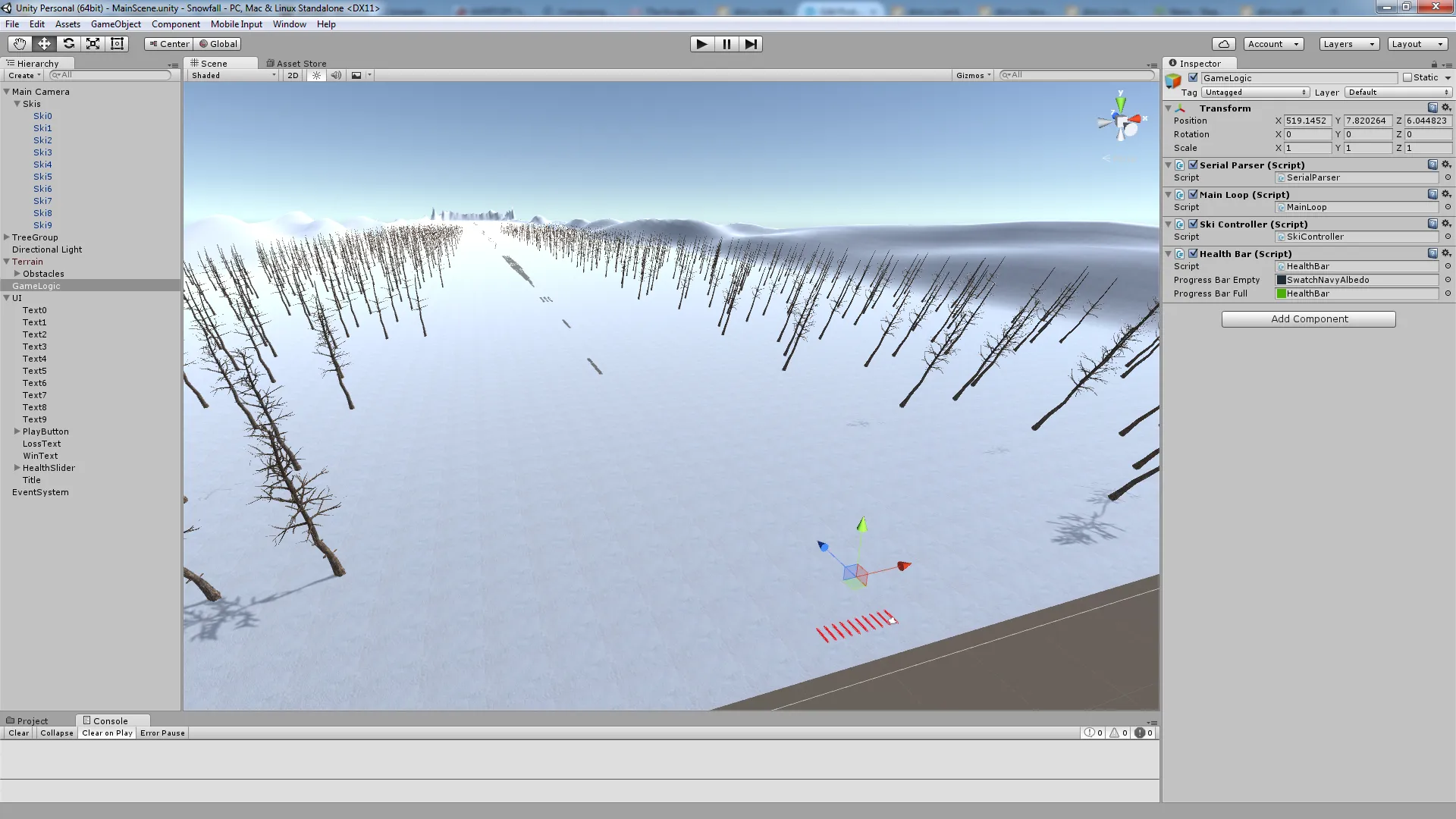The width and height of the screenshot is (1456, 819).
Task: Select the Rotate tool
Action: [x=69, y=43]
